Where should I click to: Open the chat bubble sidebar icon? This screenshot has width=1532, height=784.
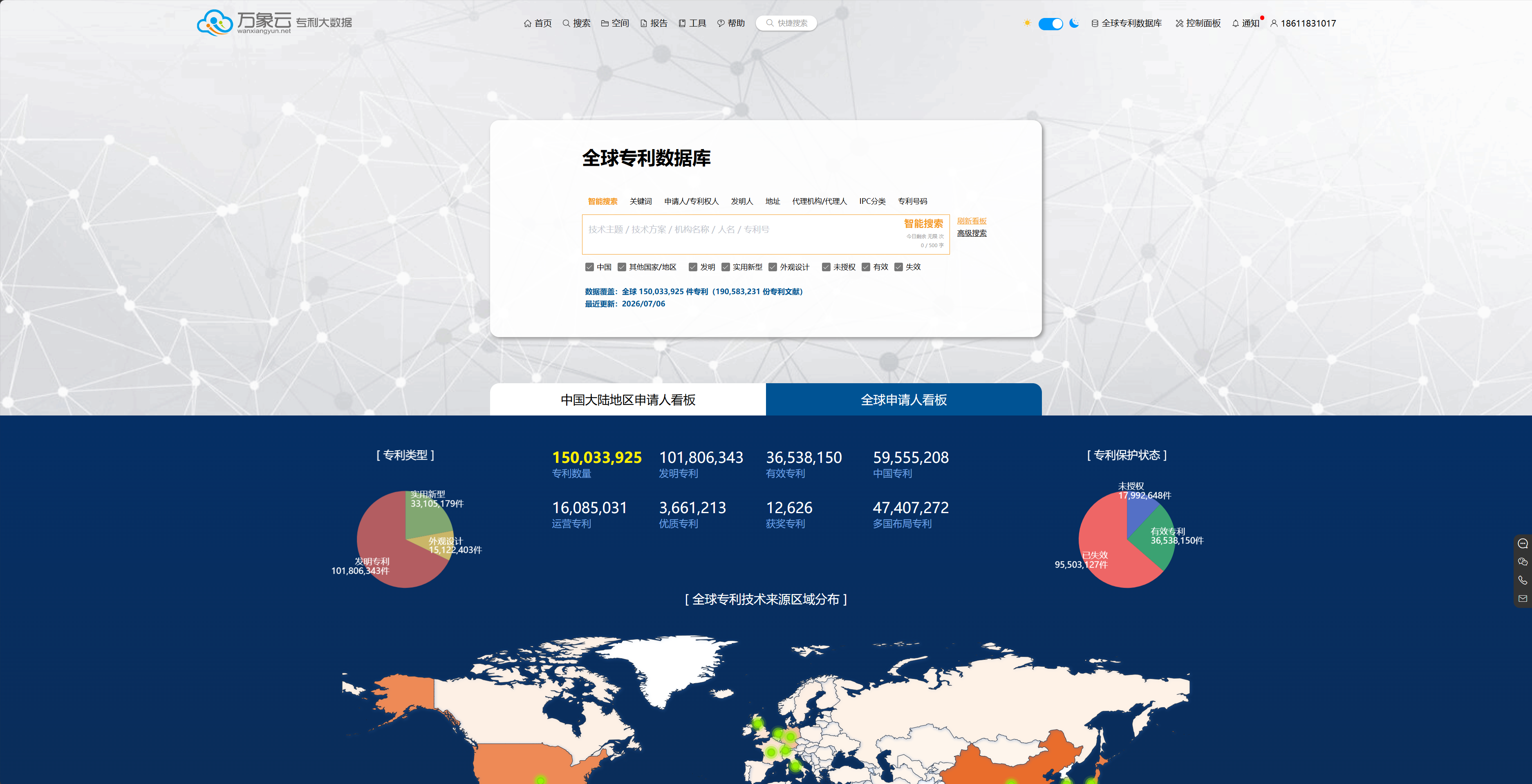tap(1523, 543)
